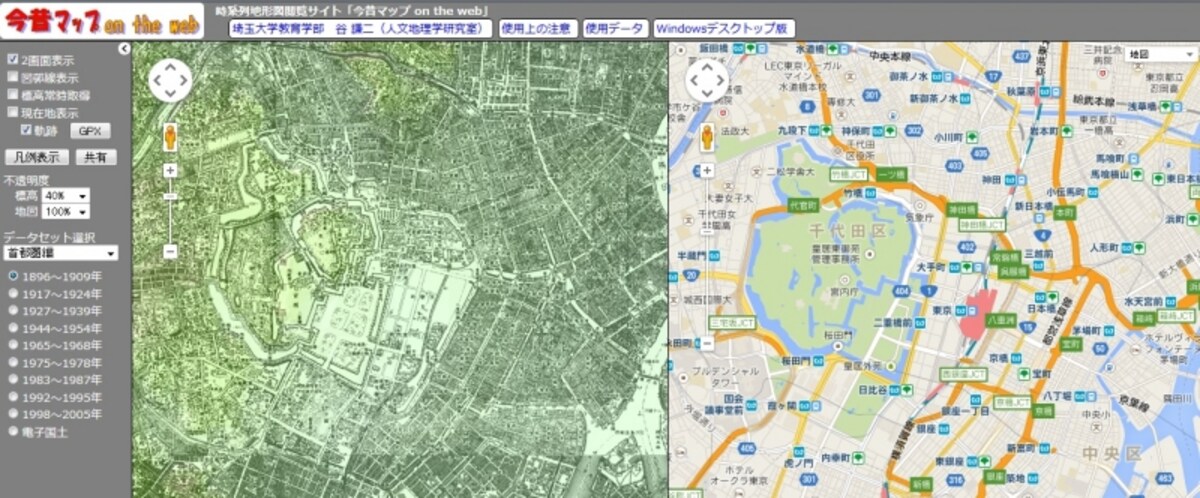Click the green 代官町 expressway ramp marker

(x=803, y=204)
